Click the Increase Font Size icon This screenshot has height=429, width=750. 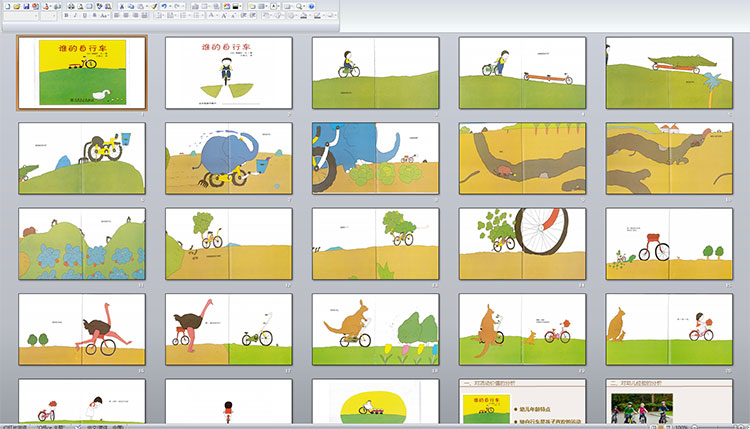(224, 15)
